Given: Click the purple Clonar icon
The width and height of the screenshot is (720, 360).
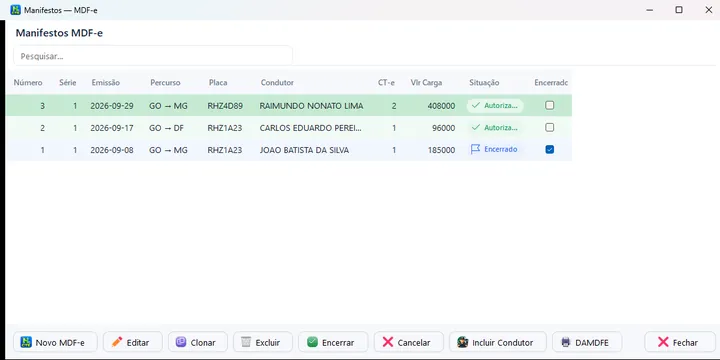Looking at the screenshot, I should [x=181, y=342].
